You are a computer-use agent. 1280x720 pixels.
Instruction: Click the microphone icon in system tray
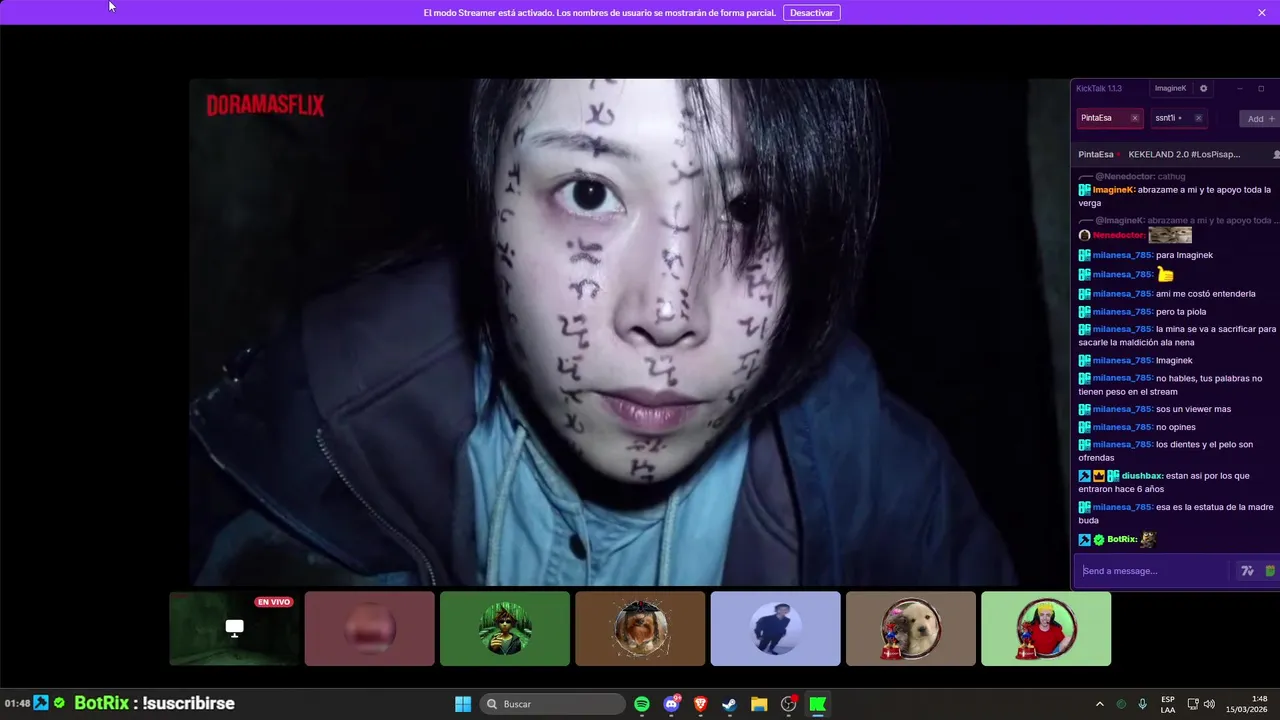click(1143, 704)
